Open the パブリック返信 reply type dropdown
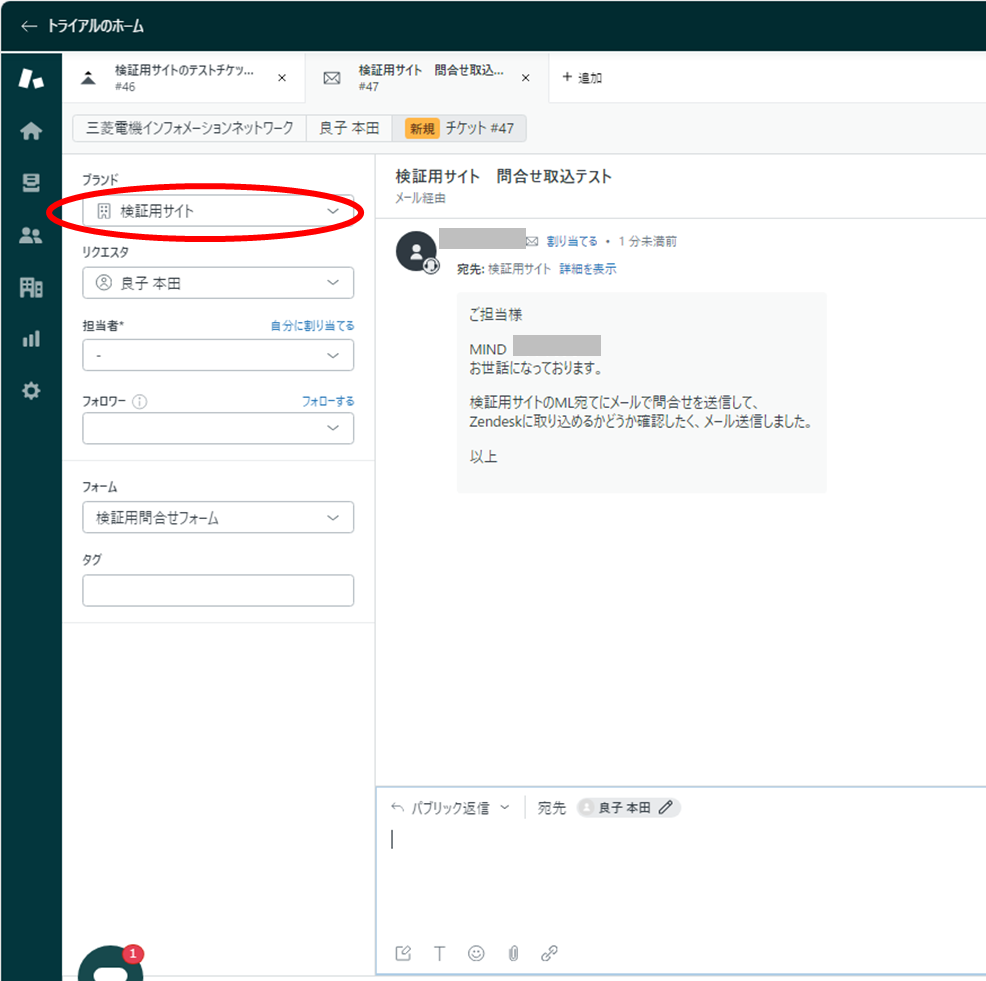Viewport: 986px width, 981px height. (x=451, y=808)
